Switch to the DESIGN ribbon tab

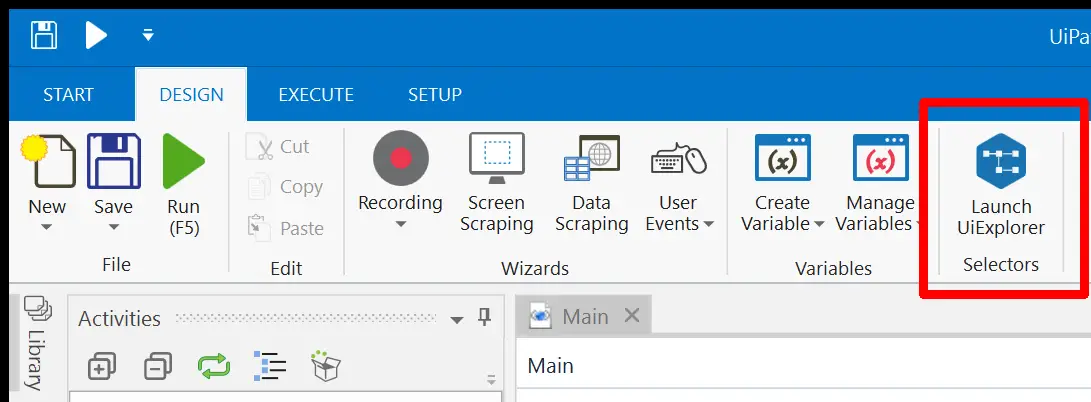tap(191, 95)
